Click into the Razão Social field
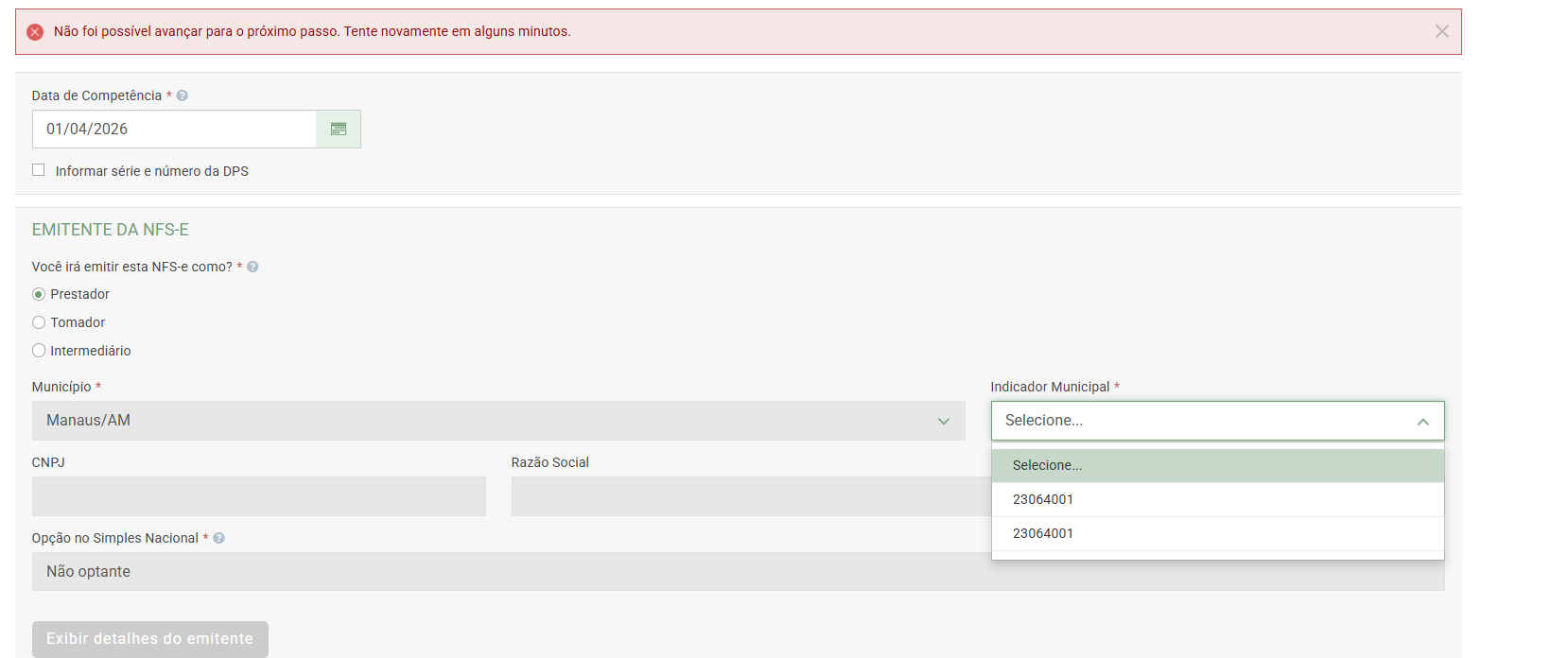 pyautogui.click(x=747, y=496)
